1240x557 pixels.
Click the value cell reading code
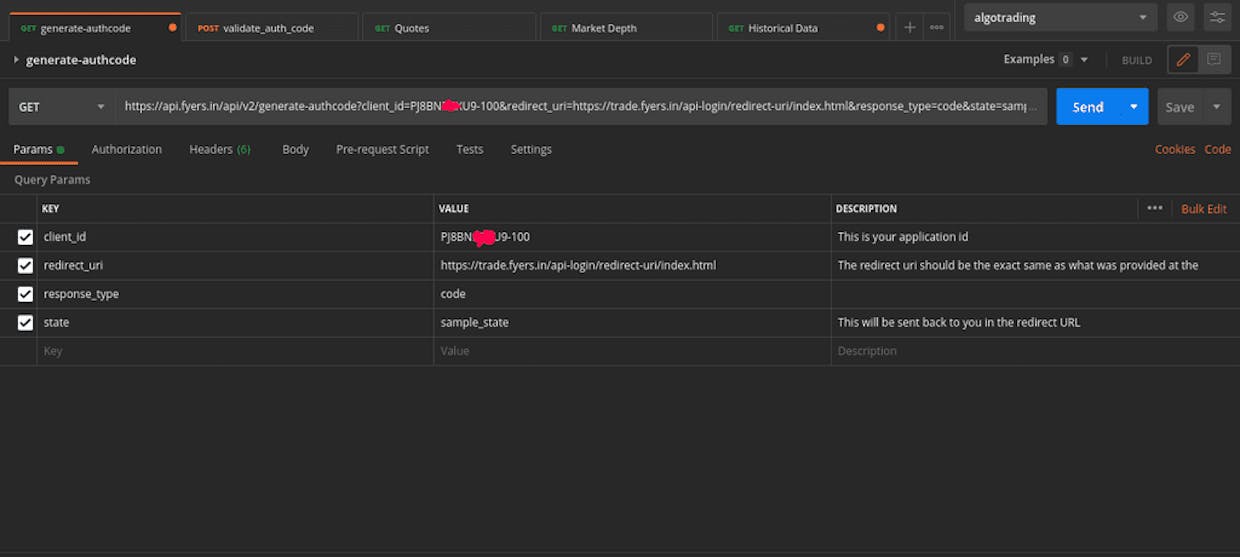(632, 294)
